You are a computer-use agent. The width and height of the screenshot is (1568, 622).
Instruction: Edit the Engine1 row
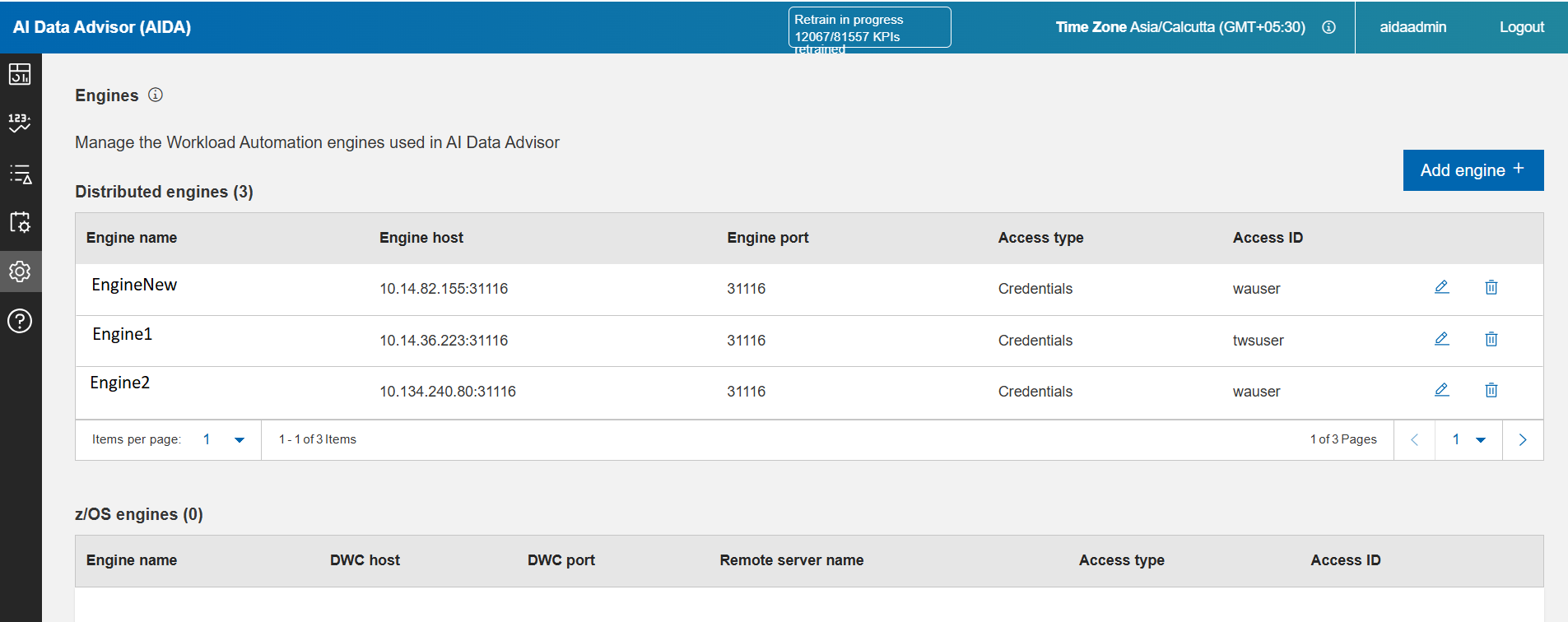click(1442, 339)
